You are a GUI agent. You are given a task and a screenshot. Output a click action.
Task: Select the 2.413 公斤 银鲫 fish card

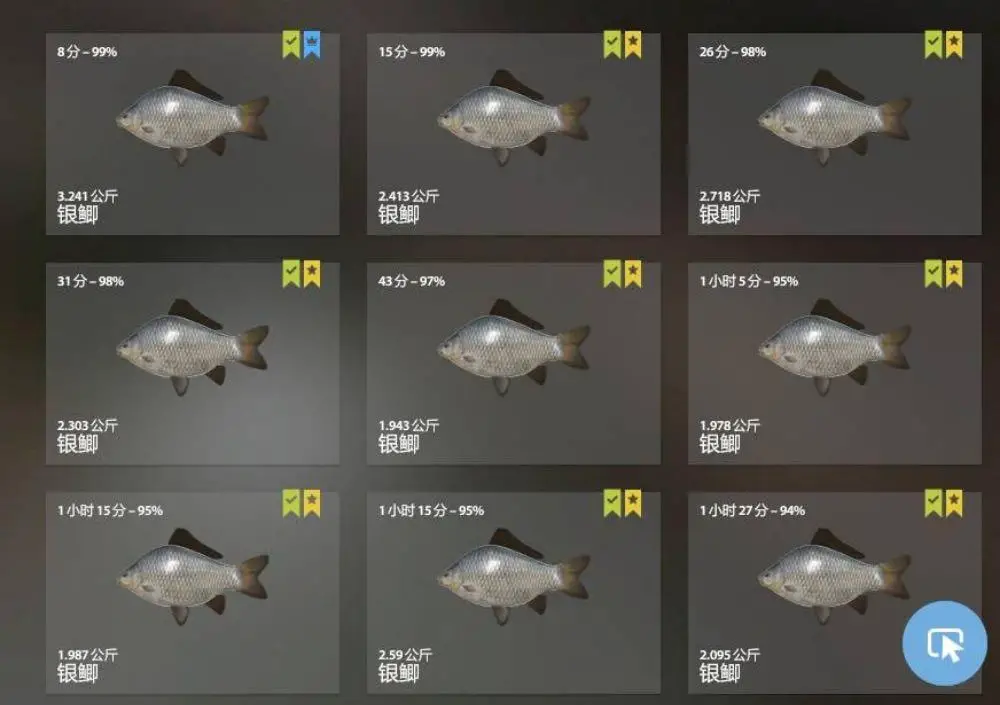(513, 134)
